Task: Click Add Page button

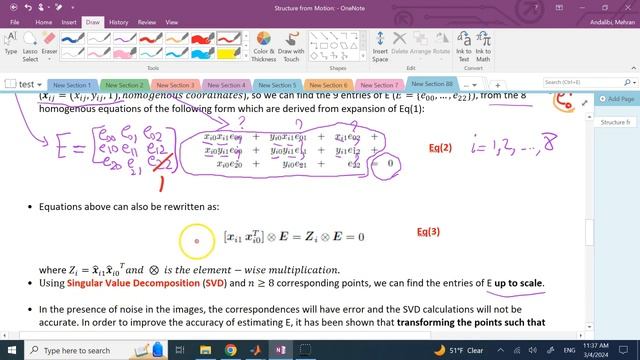Action: 617,99
